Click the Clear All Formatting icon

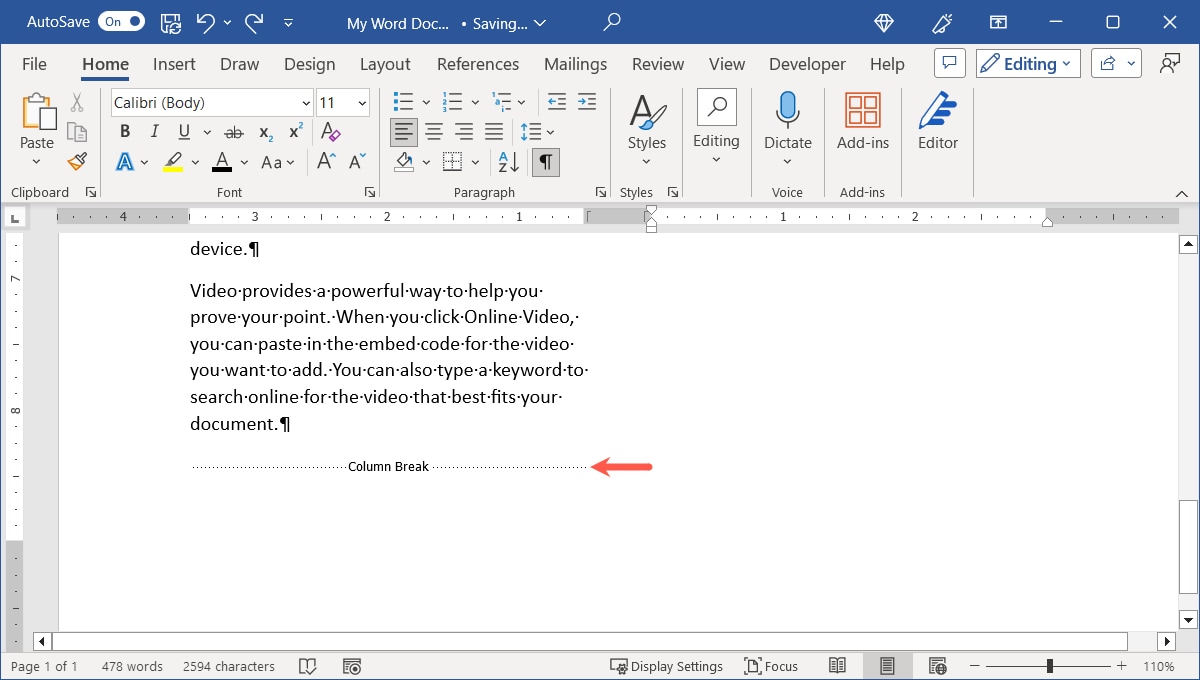click(x=330, y=131)
